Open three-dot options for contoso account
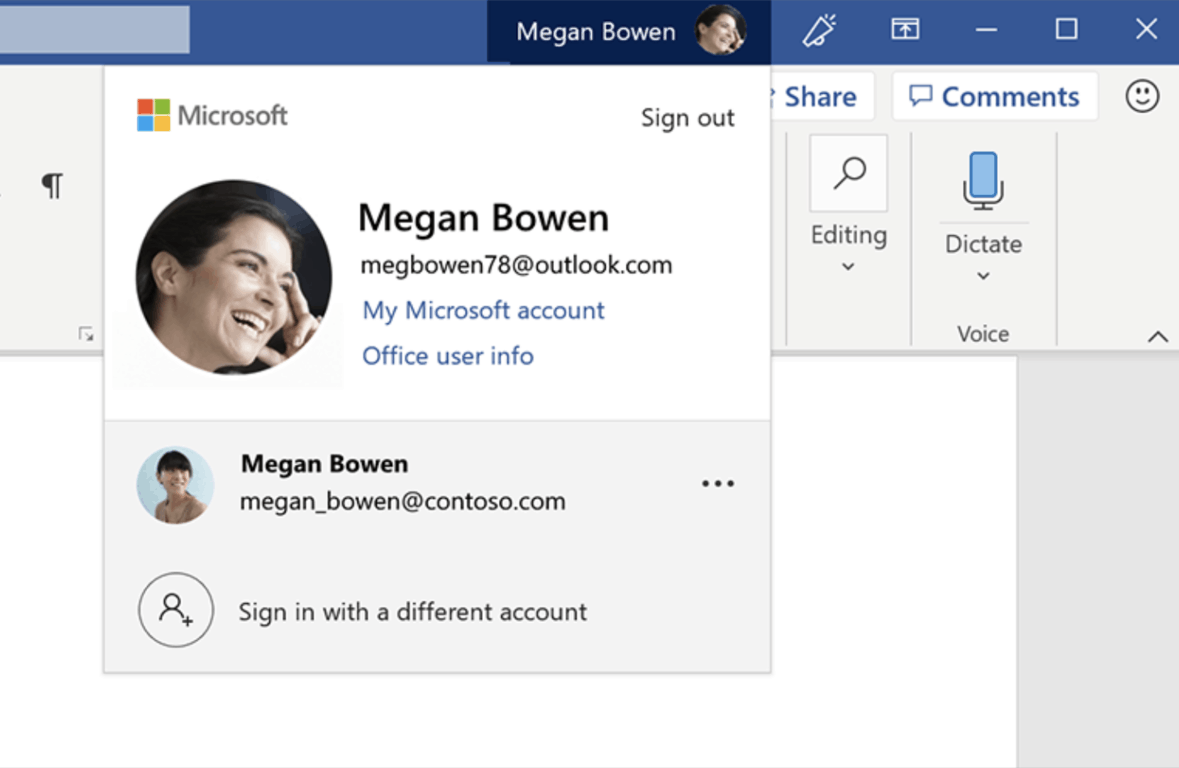Viewport: 1179px width, 768px height. pos(718,484)
